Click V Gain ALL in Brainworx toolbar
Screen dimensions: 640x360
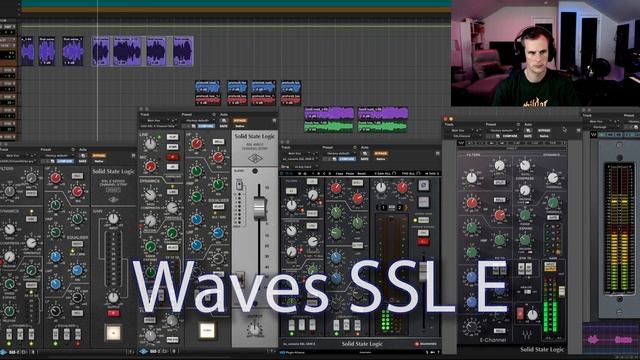(x=384, y=173)
